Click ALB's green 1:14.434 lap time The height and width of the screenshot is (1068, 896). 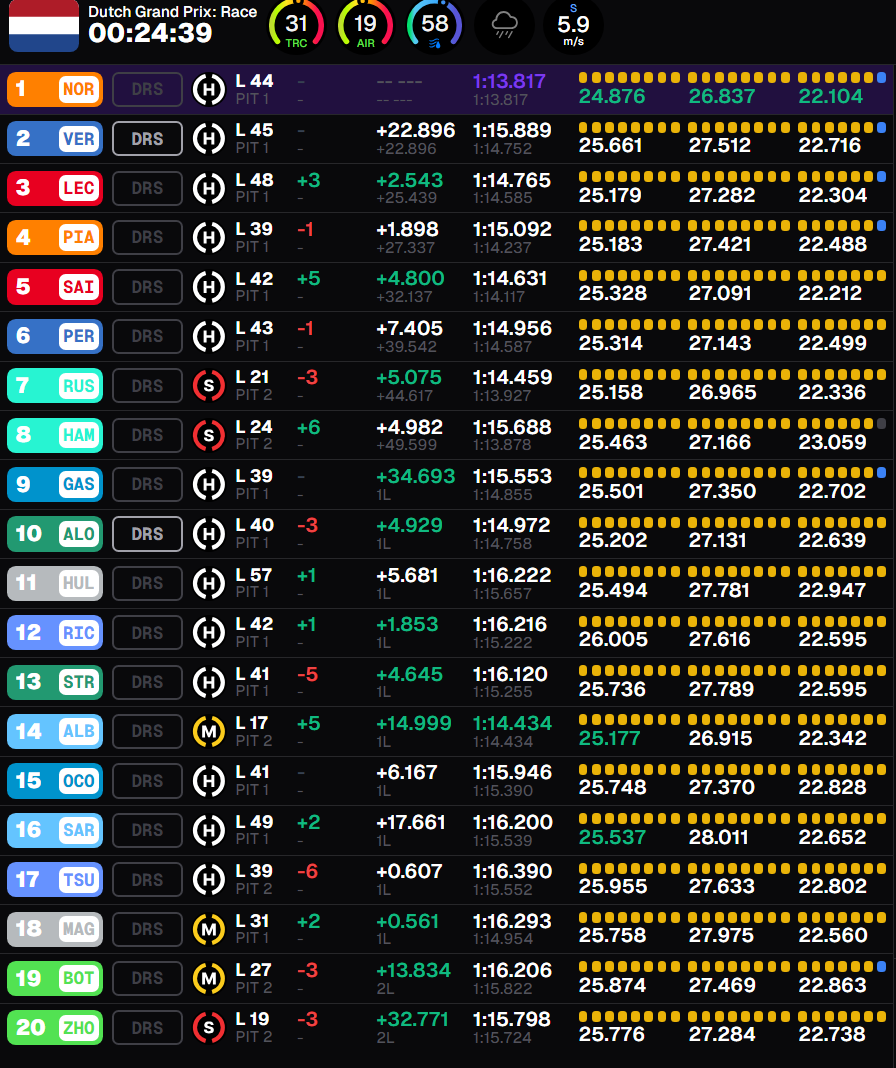[512, 723]
